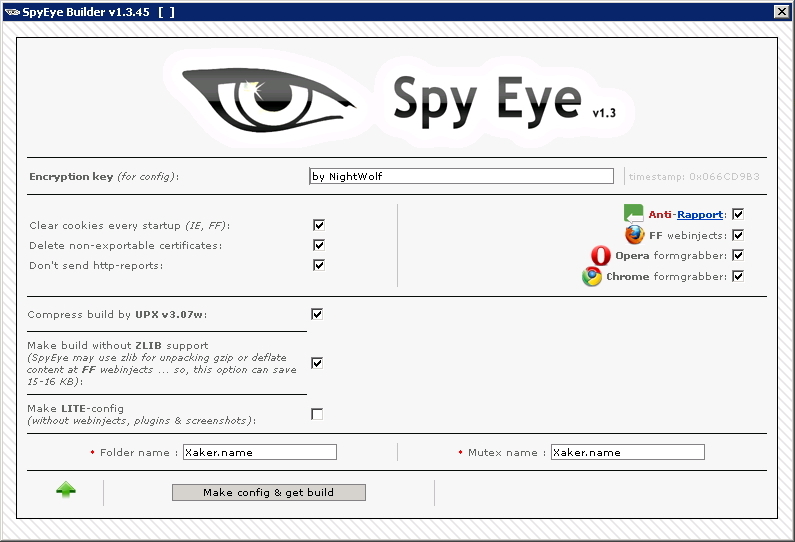Click the SpyEye eye icon in title bar
The height and width of the screenshot is (542, 795).
click(x=12, y=12)
